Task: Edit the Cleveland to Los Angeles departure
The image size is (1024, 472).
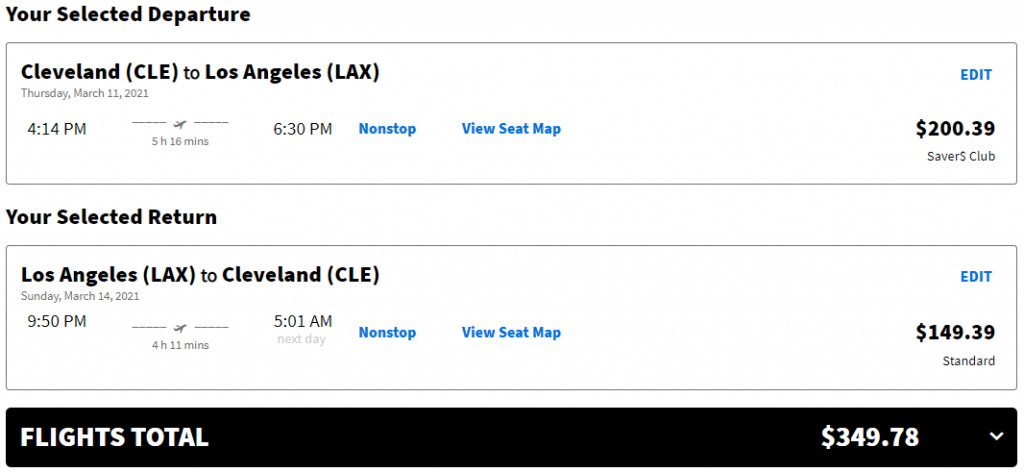Action: (976, 74)
